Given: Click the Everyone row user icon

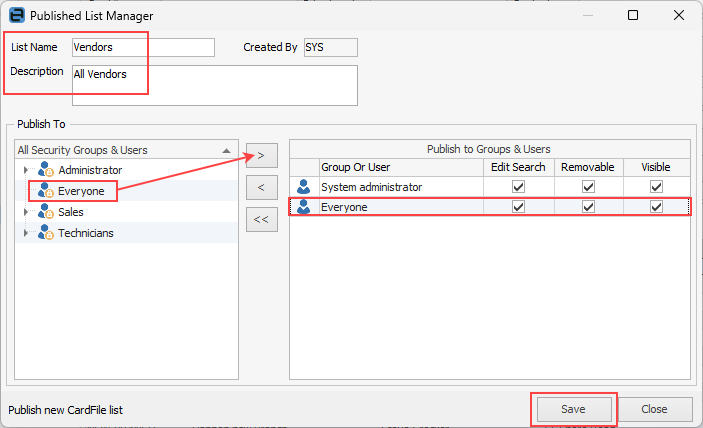Looking at the screenshot, I should 304,208.
